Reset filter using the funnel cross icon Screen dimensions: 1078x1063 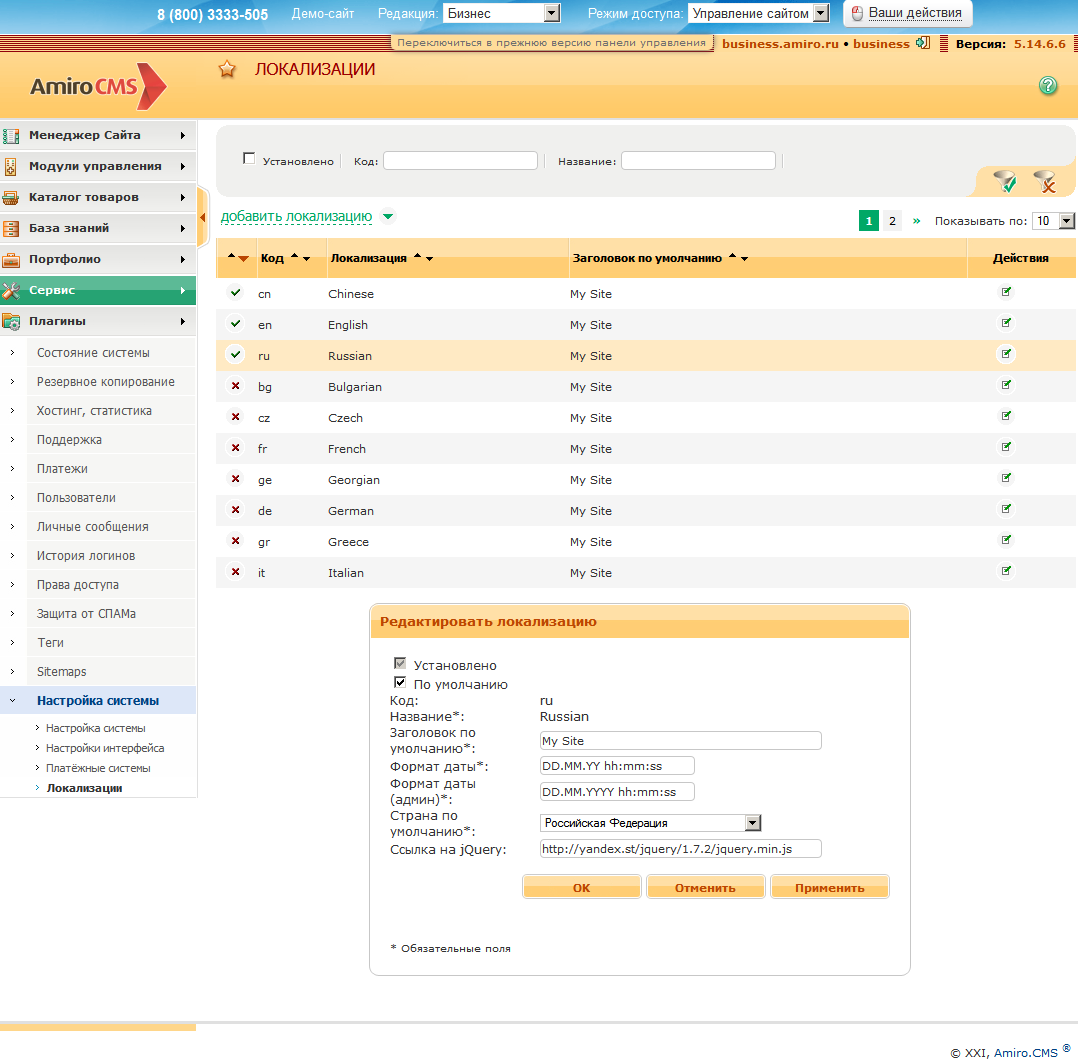click(1044, 181)
